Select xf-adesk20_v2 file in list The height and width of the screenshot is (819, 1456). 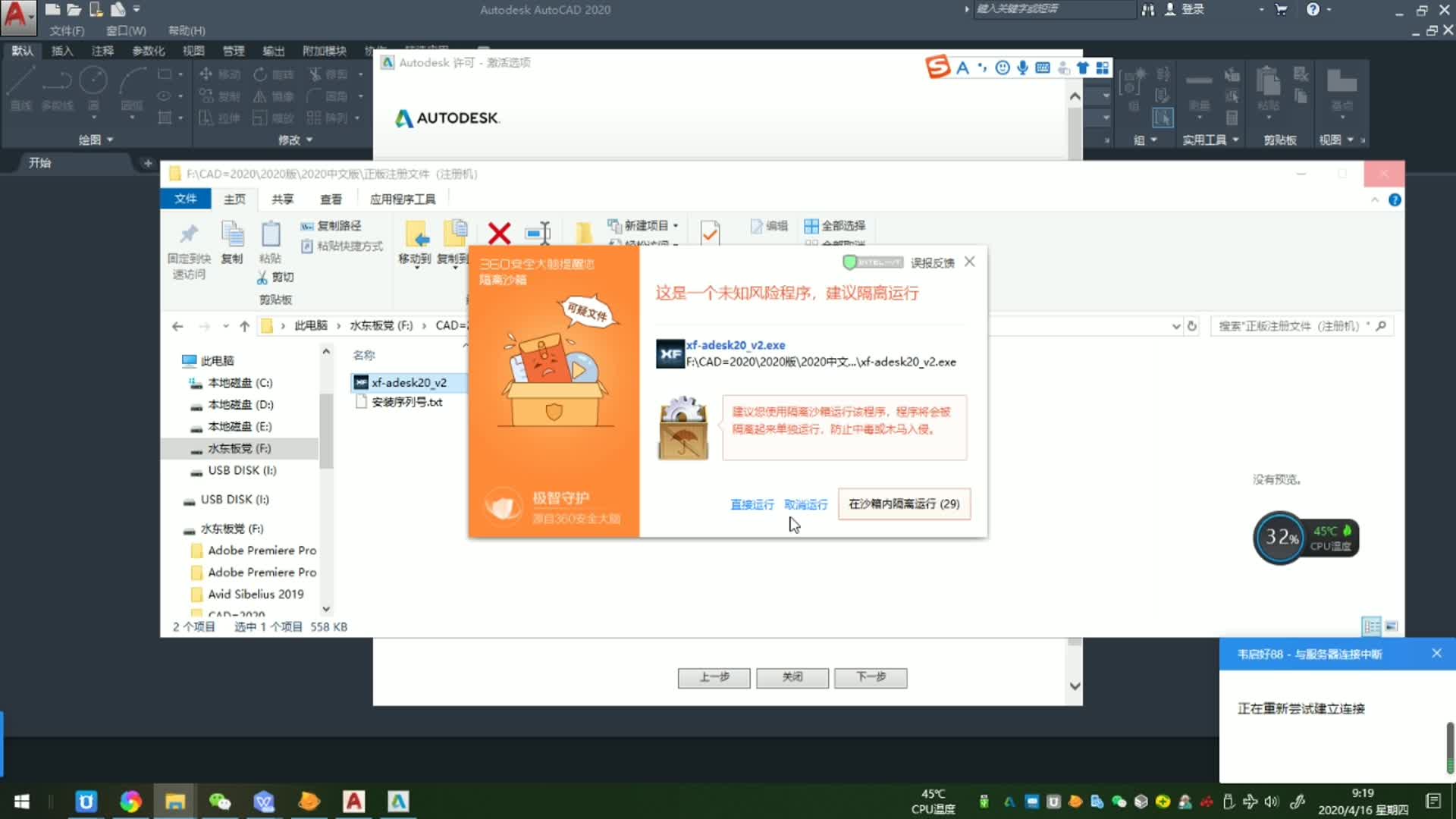[x=408, y=383]
